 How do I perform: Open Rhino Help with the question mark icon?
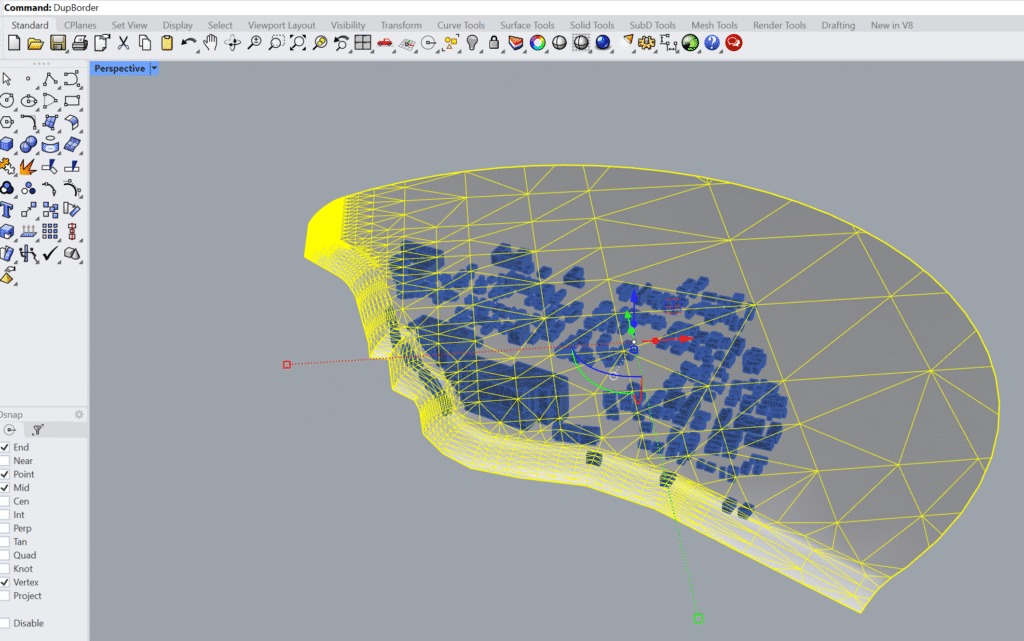pos(712,42)
